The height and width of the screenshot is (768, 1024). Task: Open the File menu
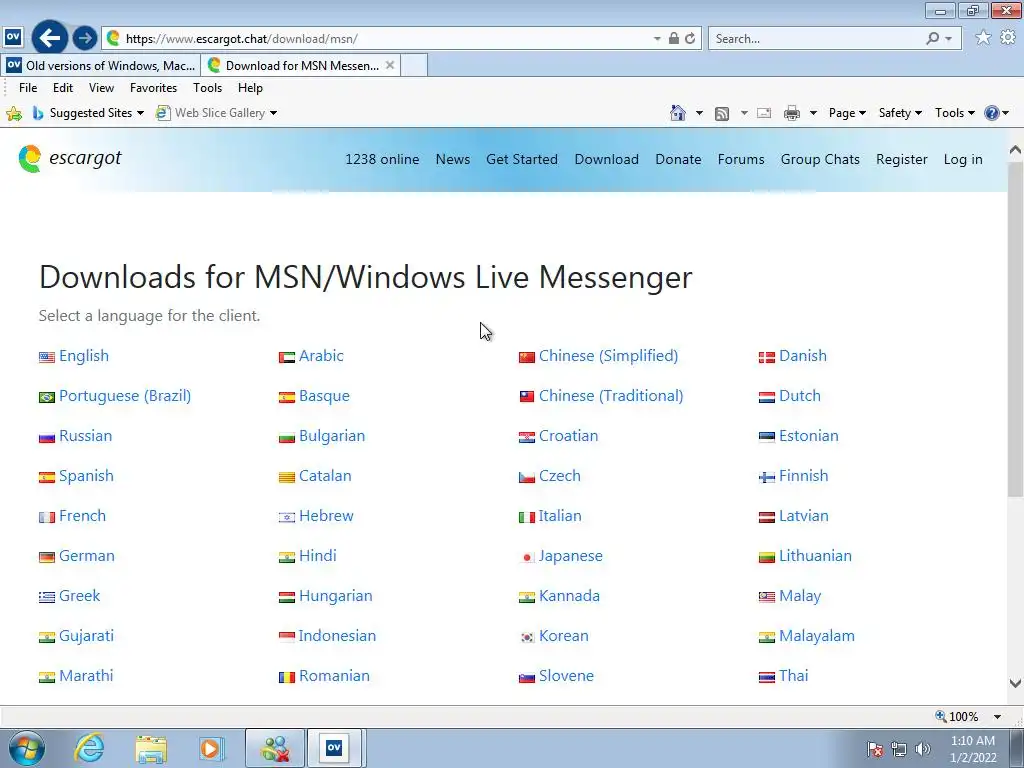point(28,88)
